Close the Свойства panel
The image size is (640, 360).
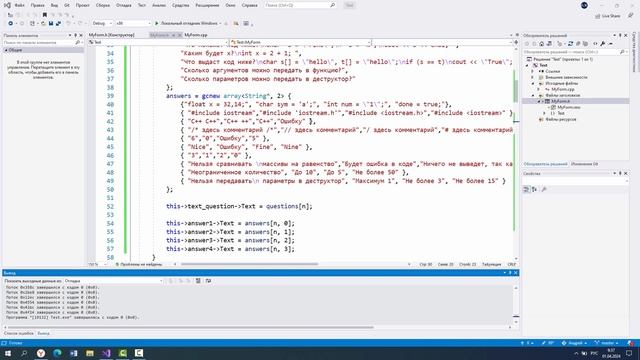click(x=626, y=173)
